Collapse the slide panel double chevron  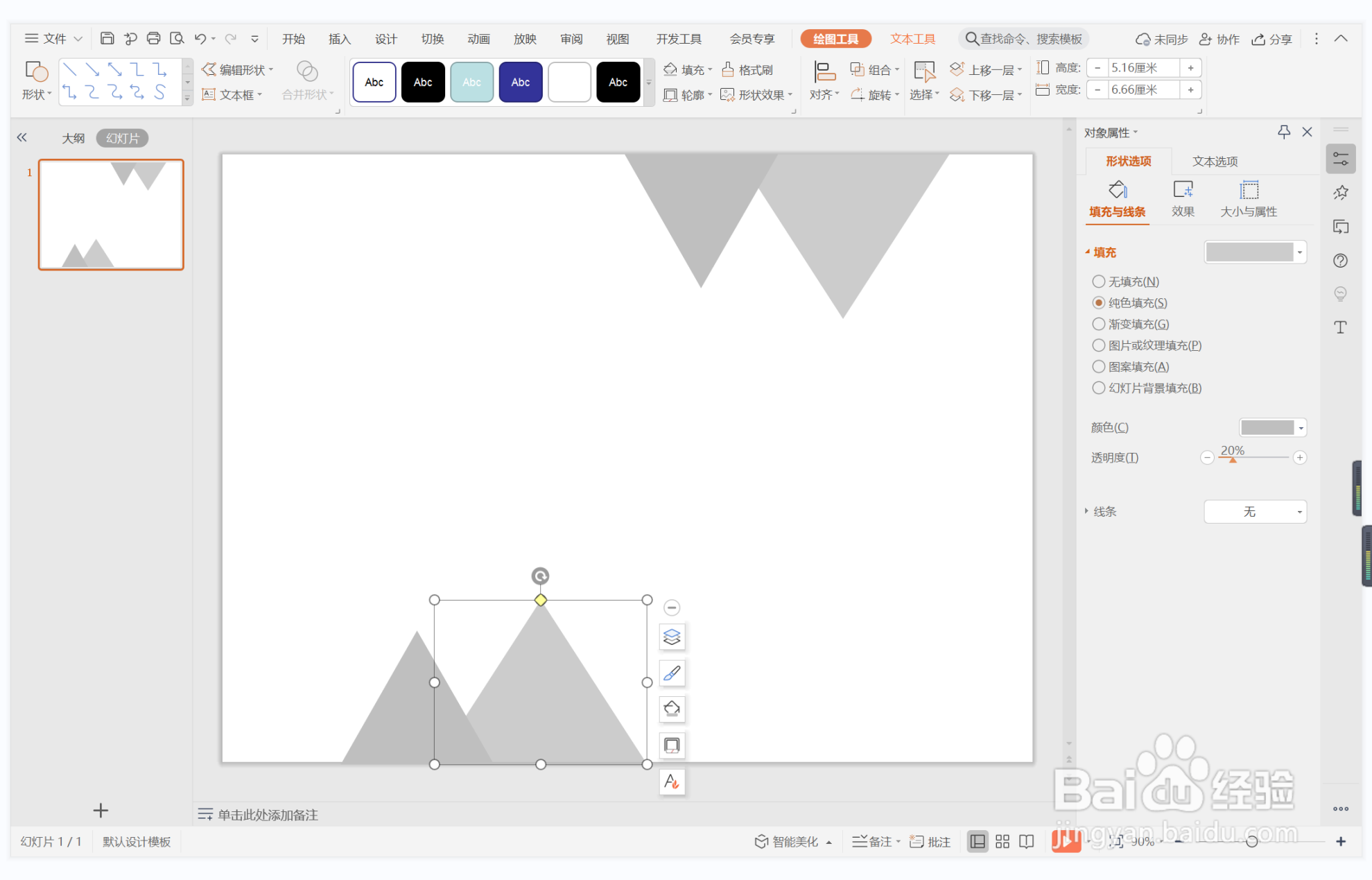point(22,137)
